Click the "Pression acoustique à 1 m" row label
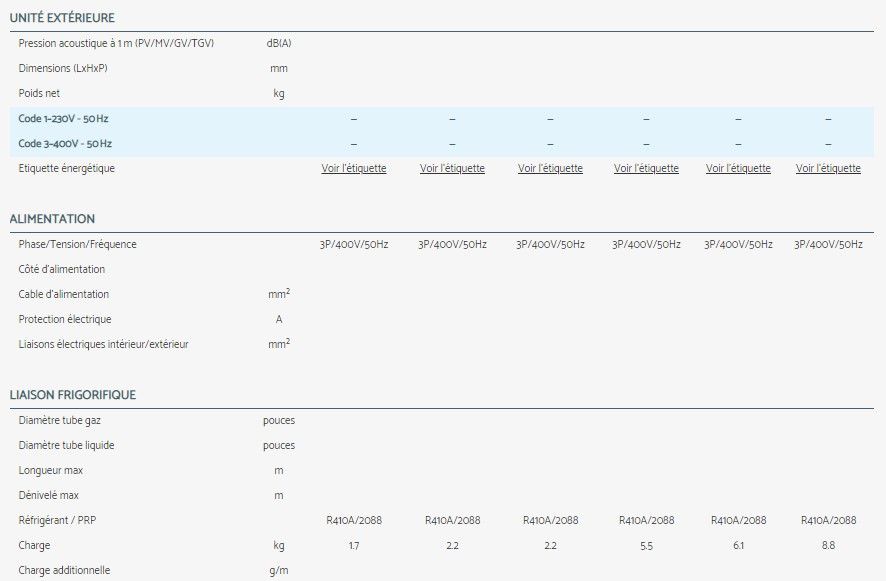 pos(116,44)
